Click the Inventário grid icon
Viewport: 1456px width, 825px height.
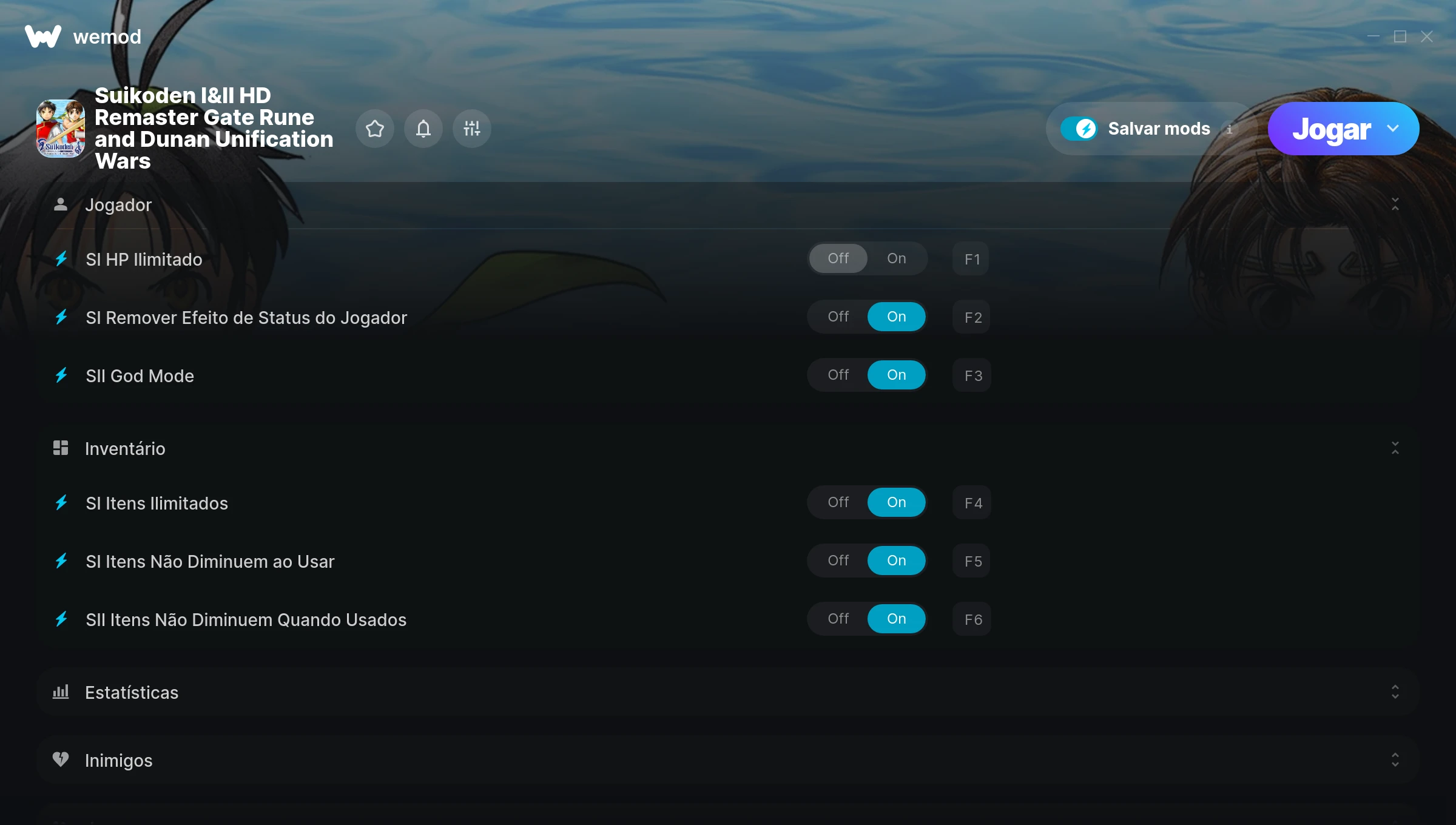pyautogui.click(x=61, y=448)
